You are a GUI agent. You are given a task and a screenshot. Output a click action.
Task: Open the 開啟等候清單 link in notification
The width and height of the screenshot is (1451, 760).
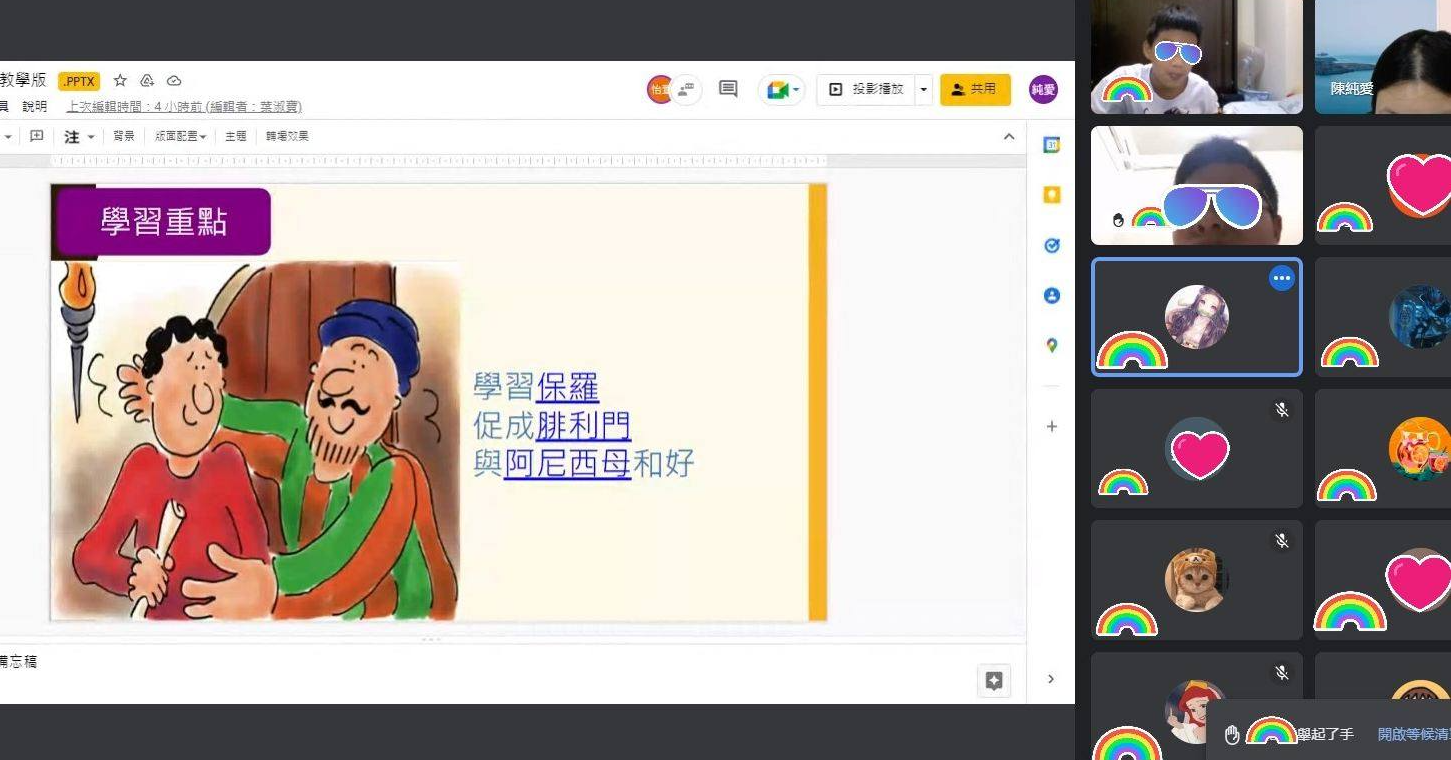1414,734
